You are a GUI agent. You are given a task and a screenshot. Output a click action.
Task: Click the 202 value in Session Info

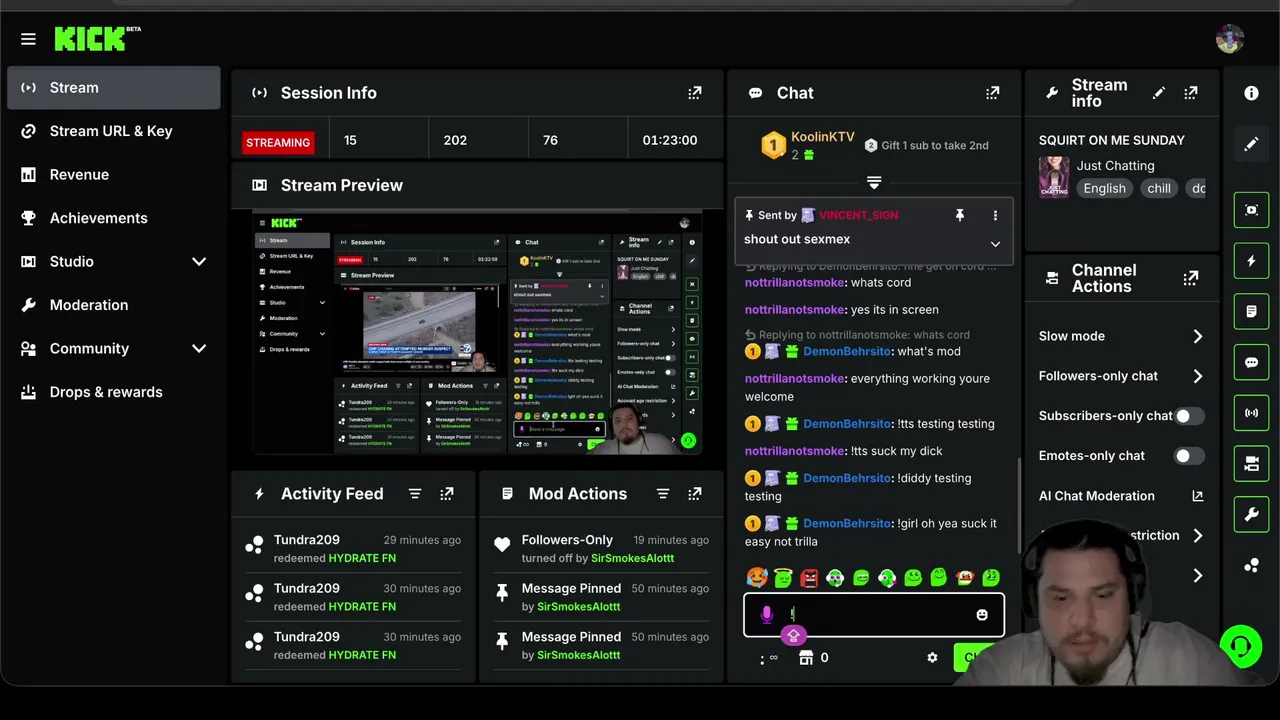[455, 141]
